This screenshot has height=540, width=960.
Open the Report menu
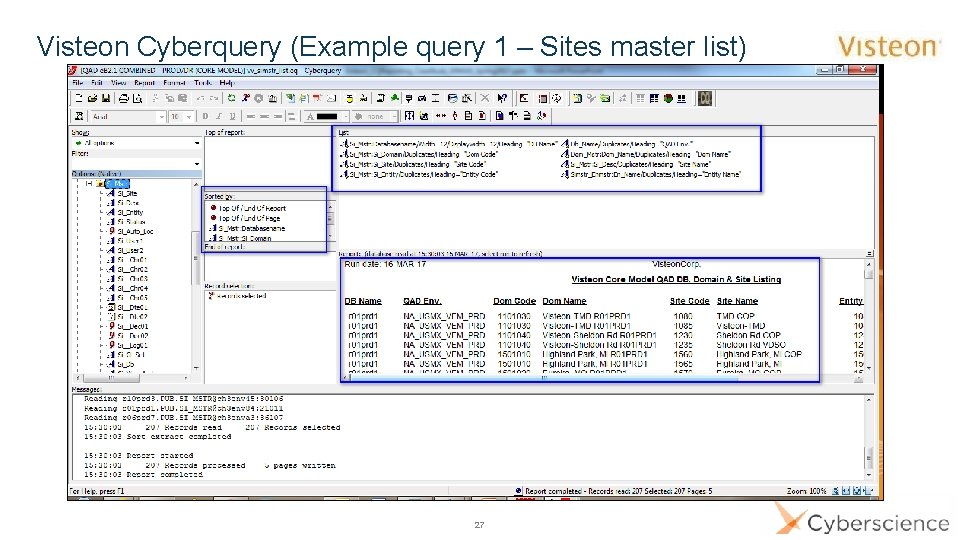tap(144, 83)
